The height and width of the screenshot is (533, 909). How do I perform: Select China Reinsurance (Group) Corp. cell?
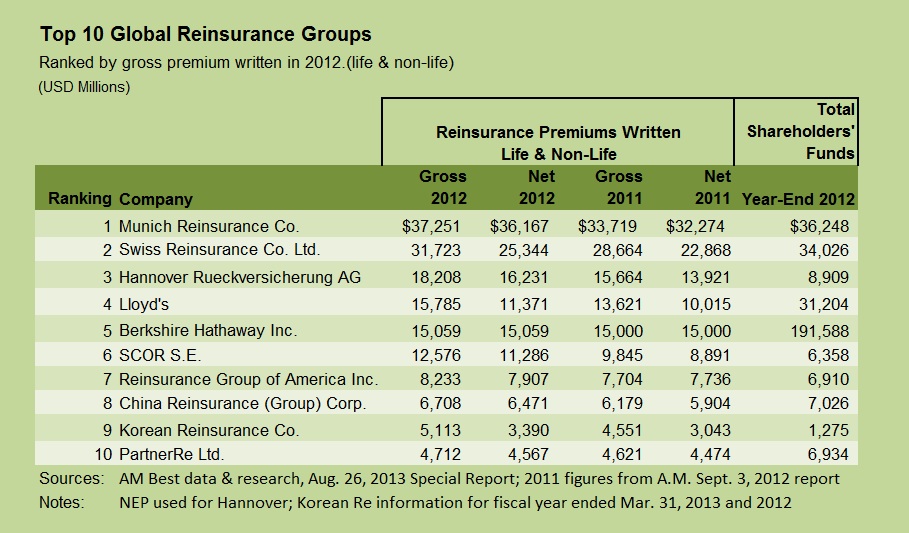(243, 404)
